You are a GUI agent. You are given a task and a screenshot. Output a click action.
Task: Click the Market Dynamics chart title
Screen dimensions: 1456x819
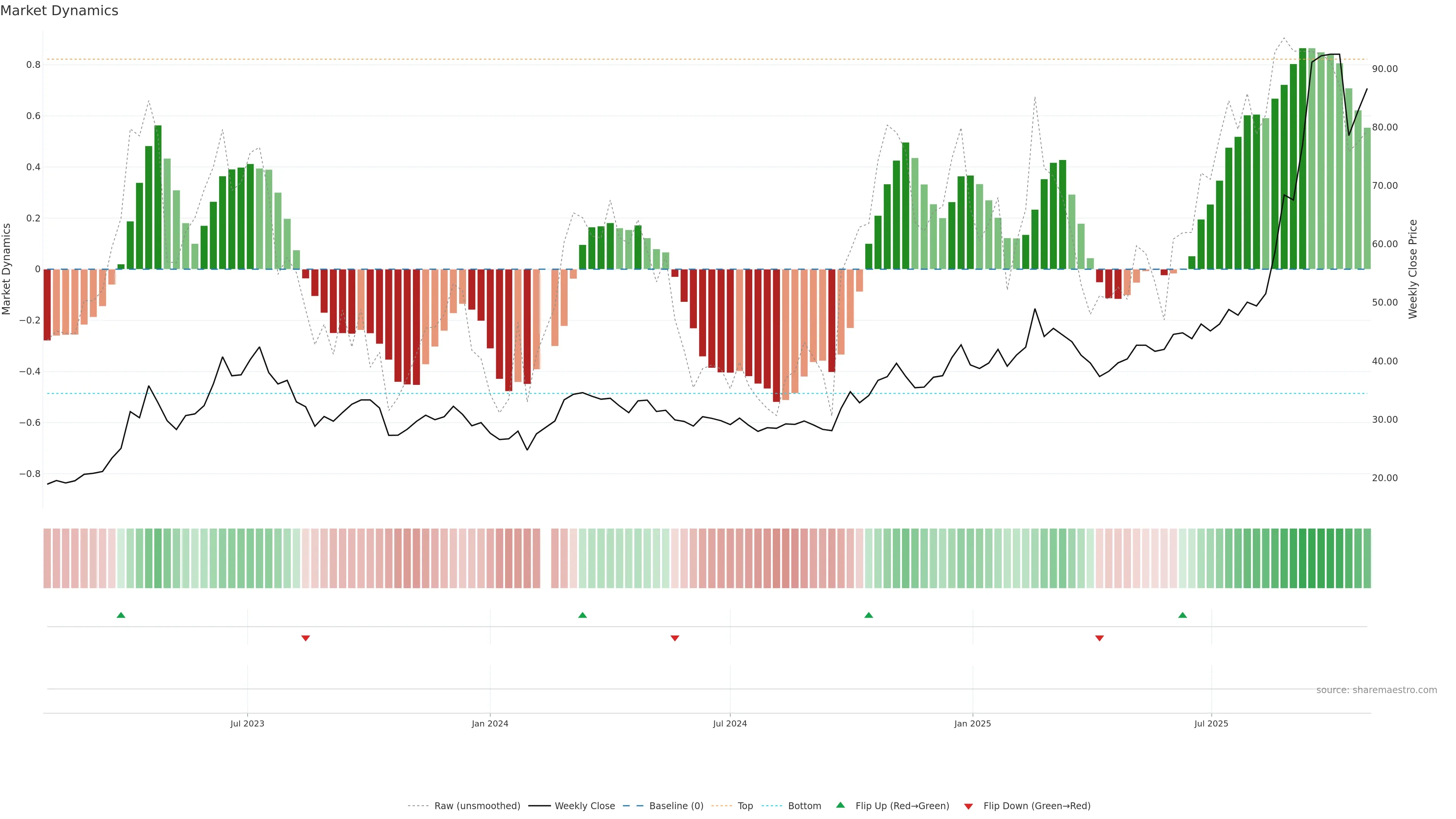[x=60, y=11]
